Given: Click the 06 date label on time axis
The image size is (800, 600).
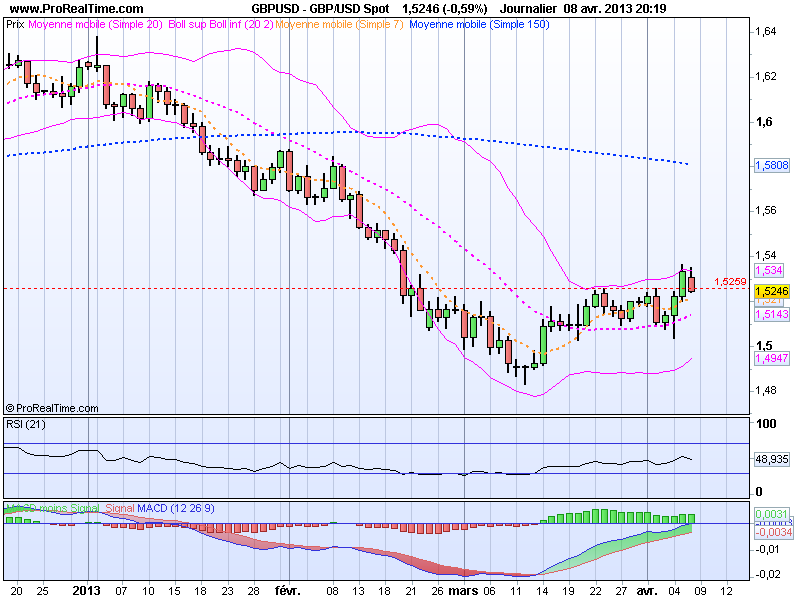Looking at the screenshot, I should click(x=489, y=591).
